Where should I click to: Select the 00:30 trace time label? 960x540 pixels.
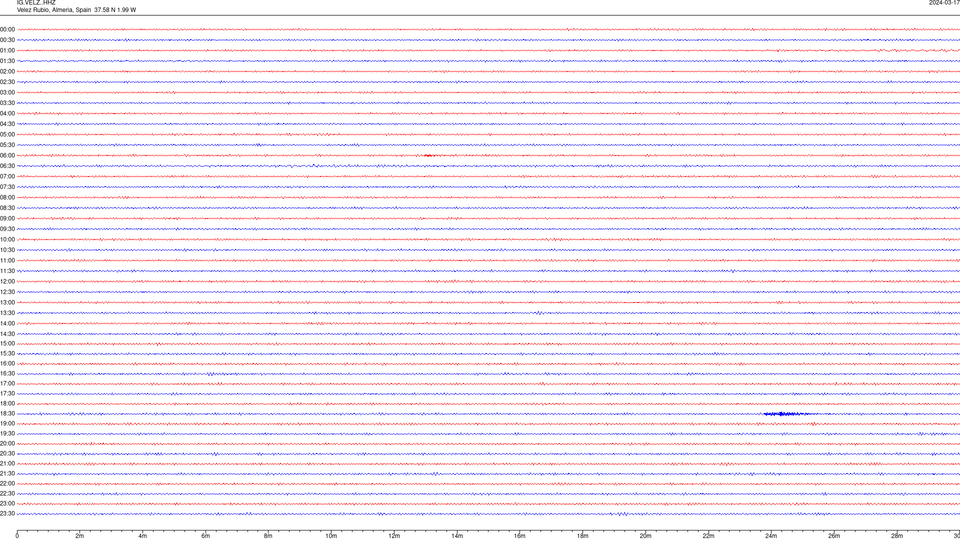point(7,40)
